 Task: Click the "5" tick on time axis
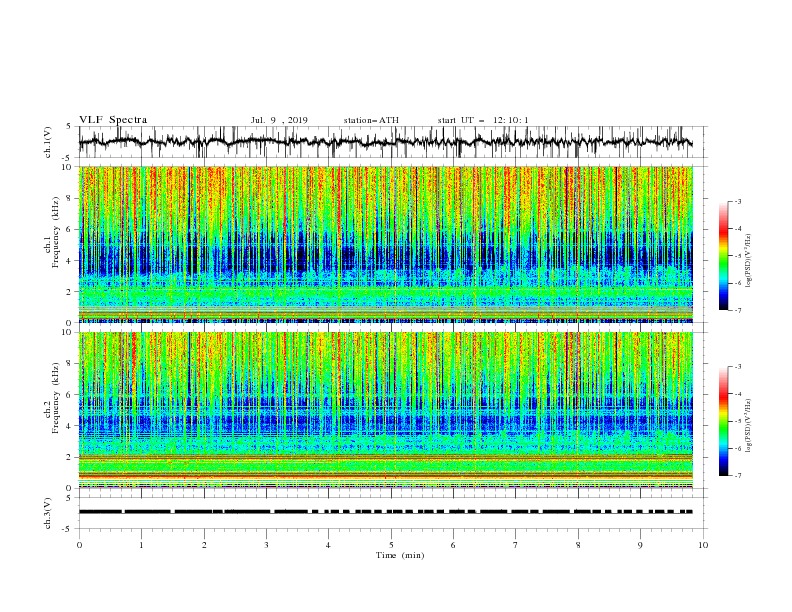click(x=391, y=545)
